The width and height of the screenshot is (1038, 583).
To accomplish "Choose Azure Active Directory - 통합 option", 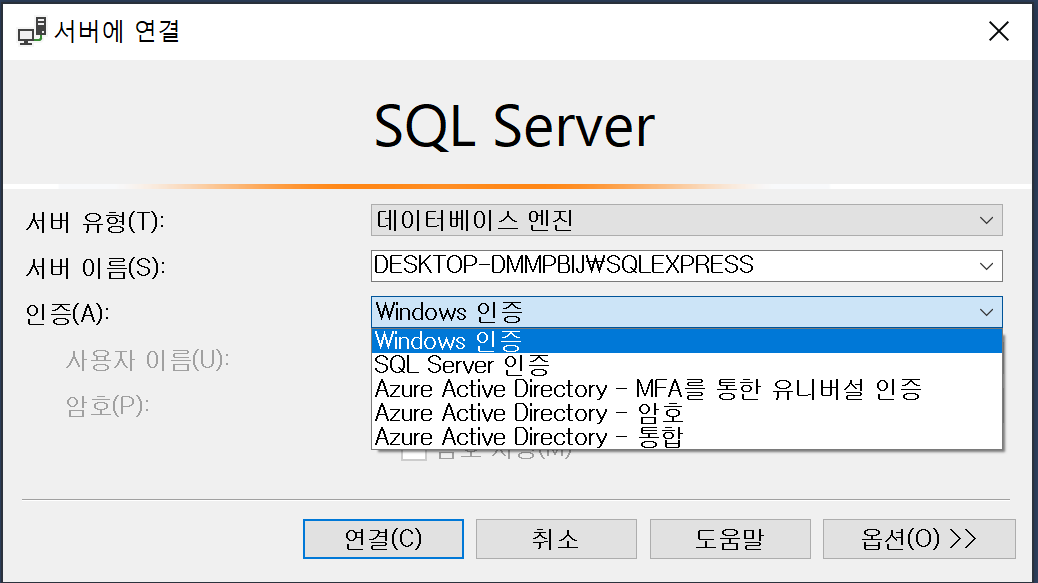I will [686, 437].
